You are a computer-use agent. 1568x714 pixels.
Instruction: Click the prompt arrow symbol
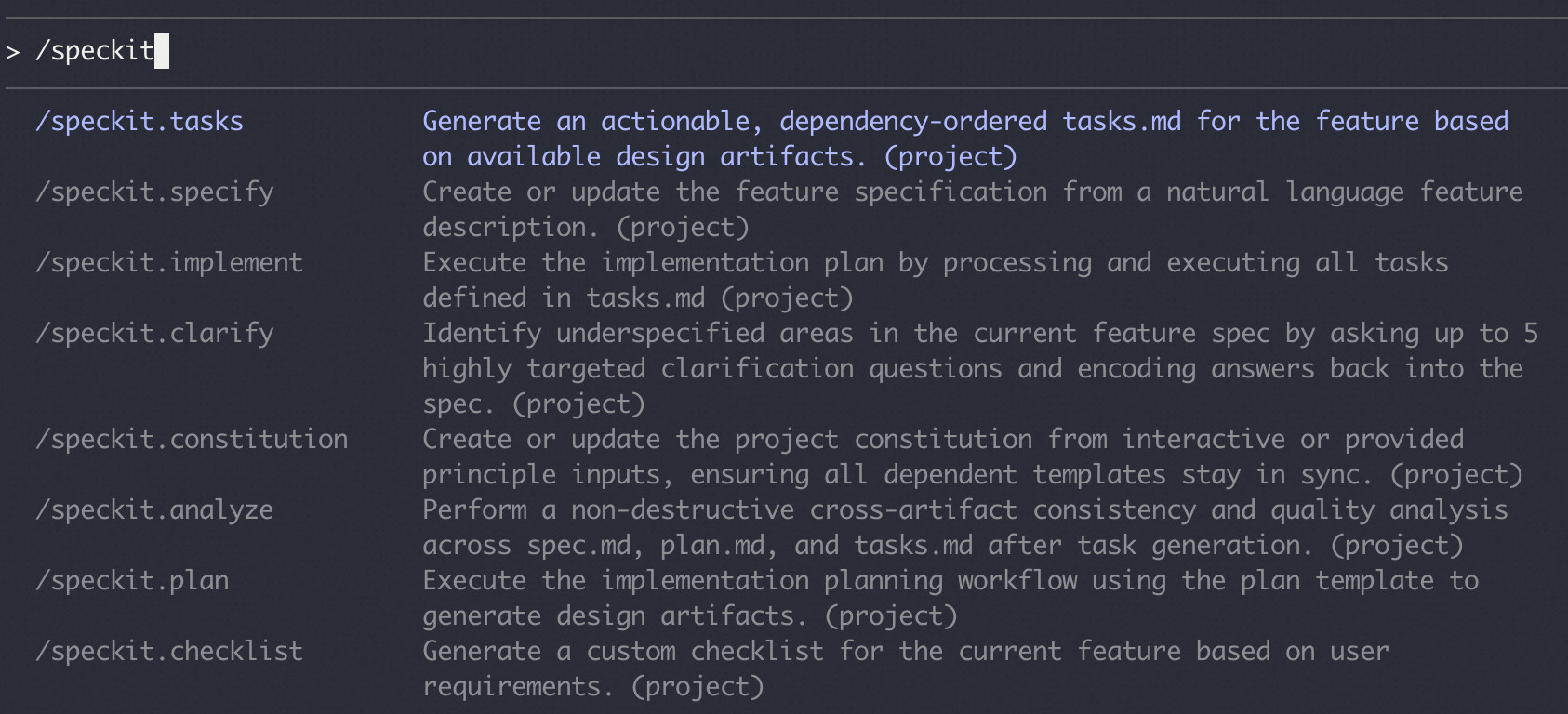click(13, 52)
